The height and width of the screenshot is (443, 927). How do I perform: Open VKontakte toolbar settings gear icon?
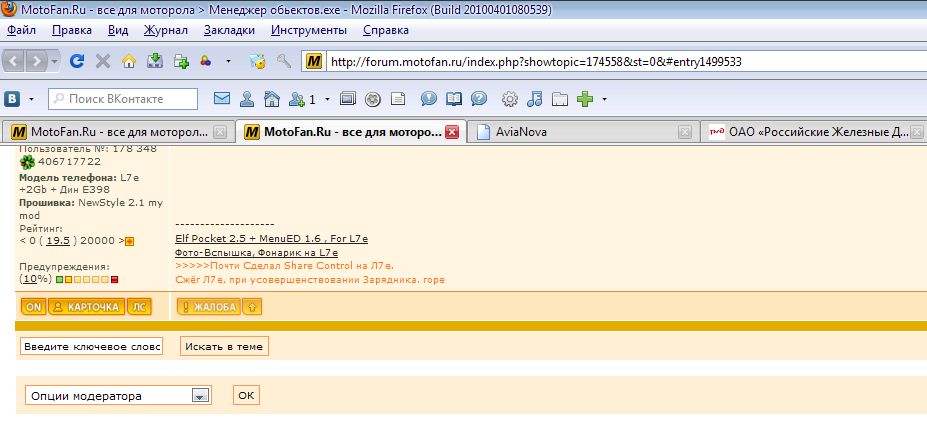pos(510,99)
